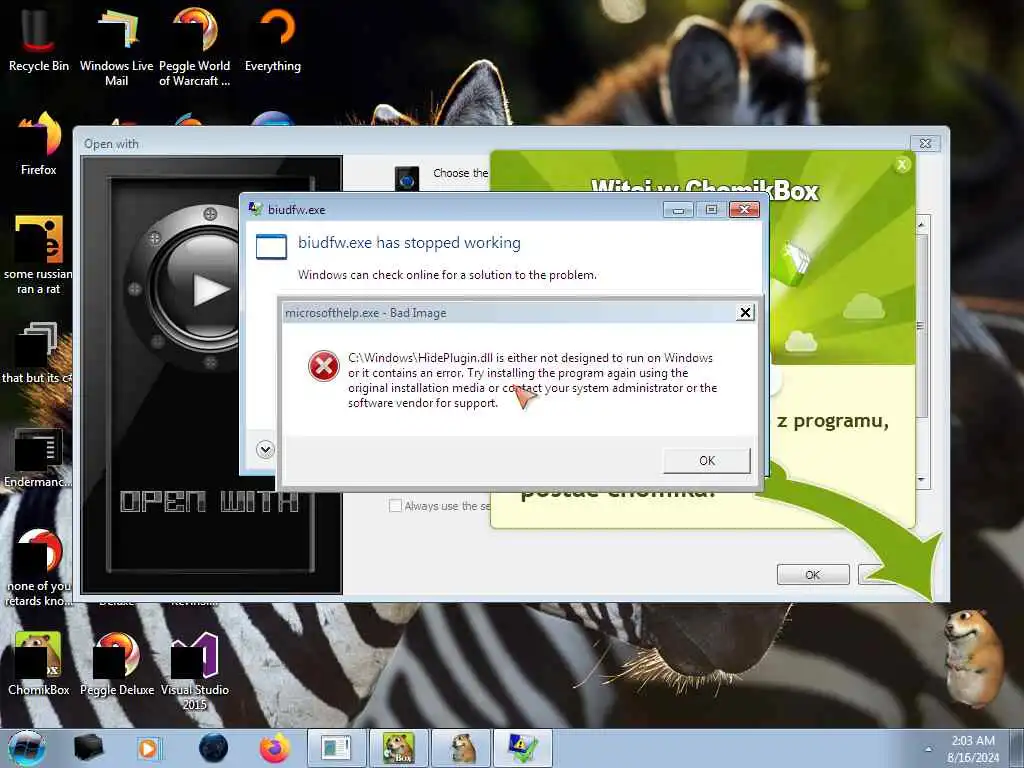Maximize the biudfw.exe window
Screen dimensions: 1024x768
(711, 210)
